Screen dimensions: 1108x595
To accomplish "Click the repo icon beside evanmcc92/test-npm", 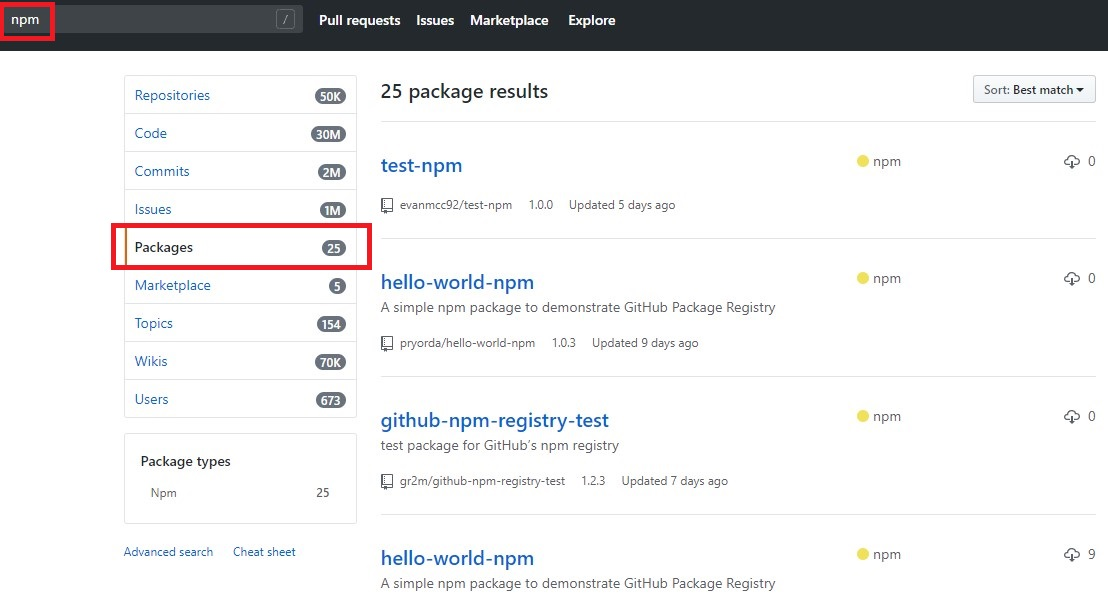I will [x=387, y=205].
